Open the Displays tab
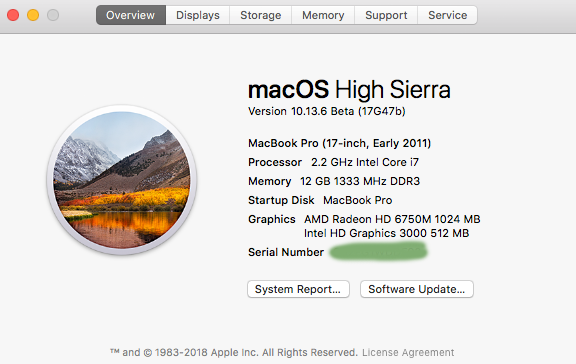The width and height of the screenshot is (576, 364). click(x=198, y=15)
